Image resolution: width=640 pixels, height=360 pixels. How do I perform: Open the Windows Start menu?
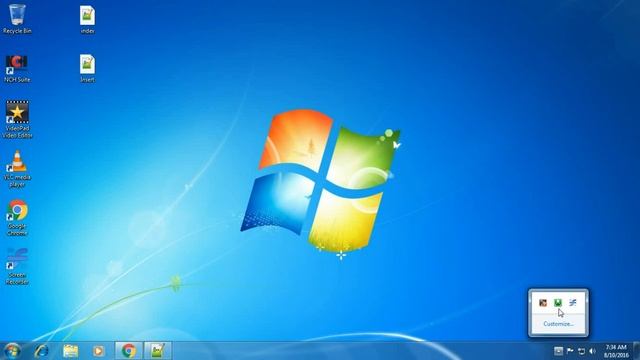coord(12,351)
